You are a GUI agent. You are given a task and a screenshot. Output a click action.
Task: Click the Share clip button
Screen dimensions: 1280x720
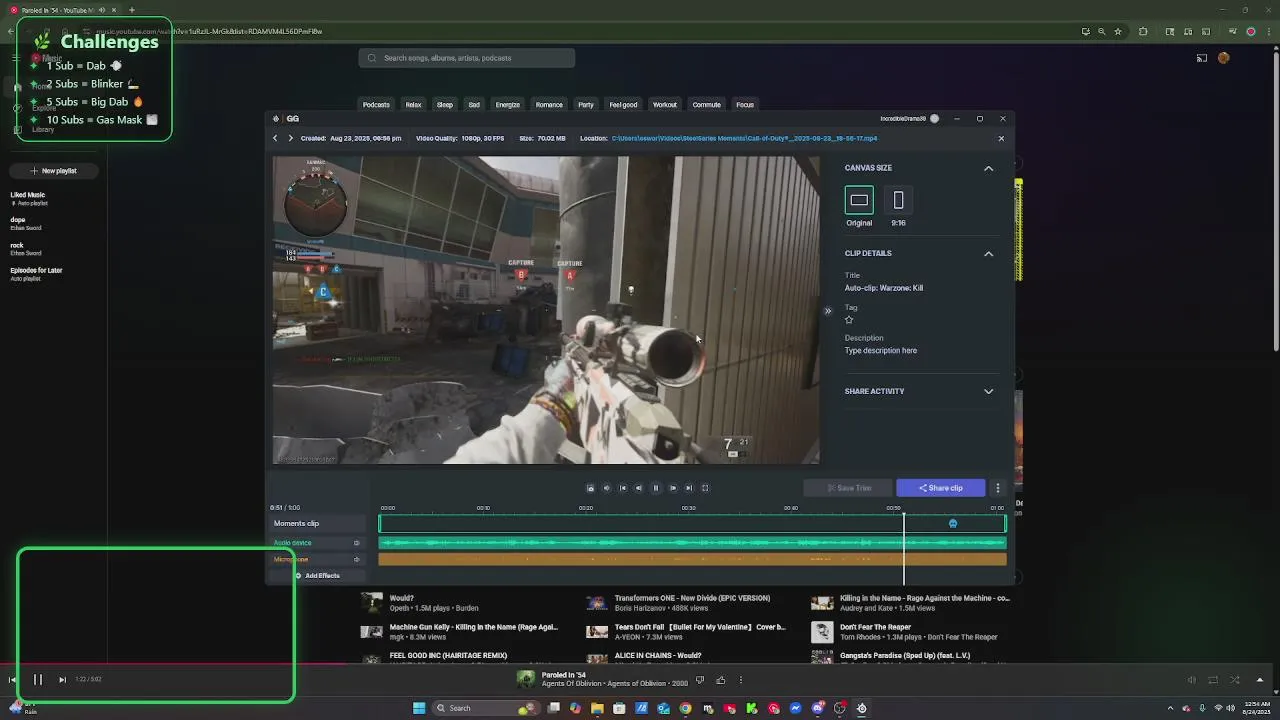point(940,488)
